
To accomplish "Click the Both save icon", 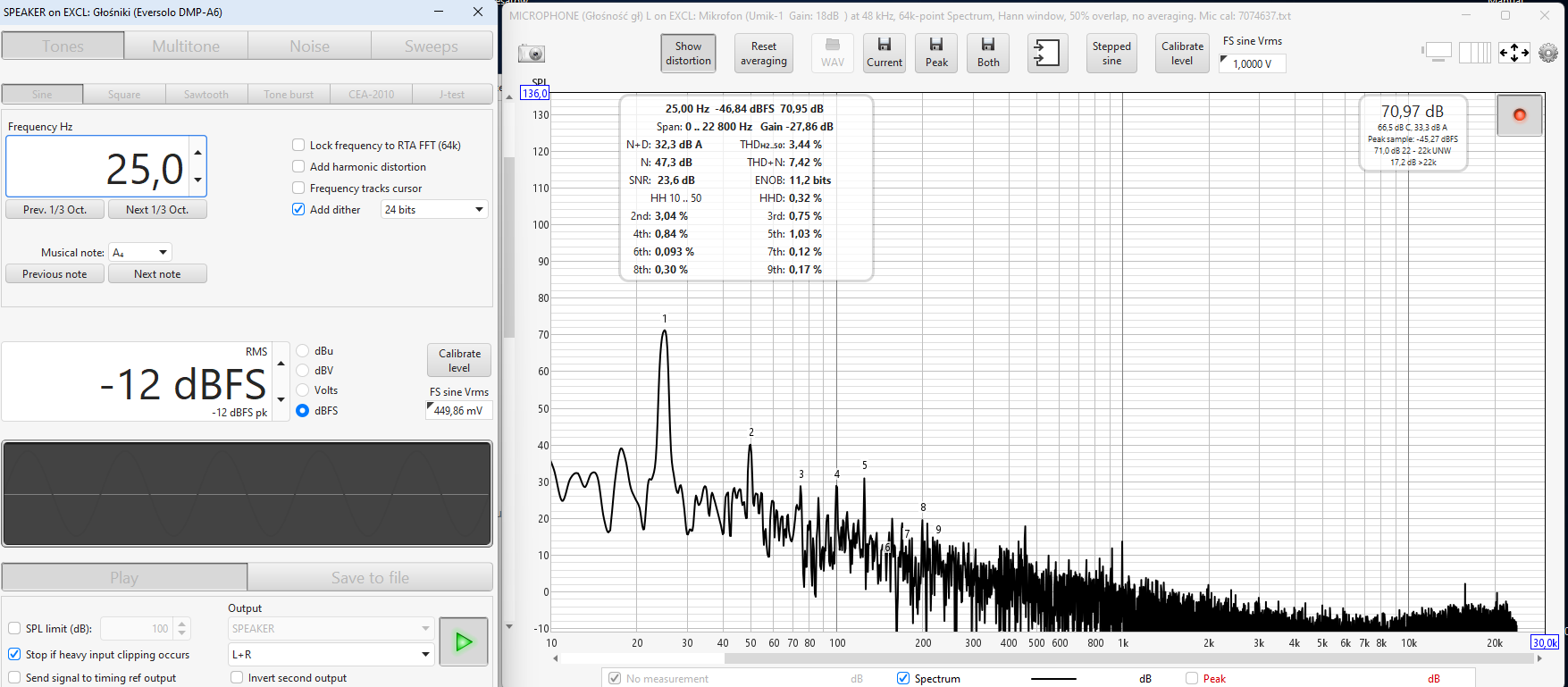I will [988, 54].
